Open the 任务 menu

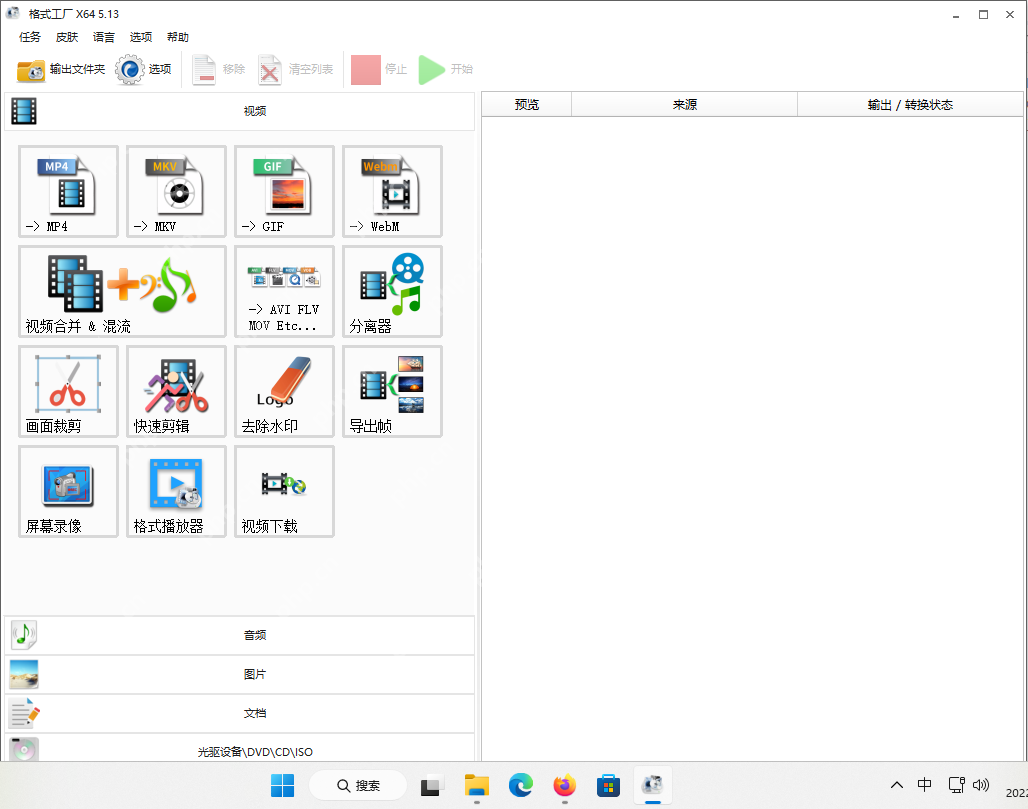coord(29,37)
